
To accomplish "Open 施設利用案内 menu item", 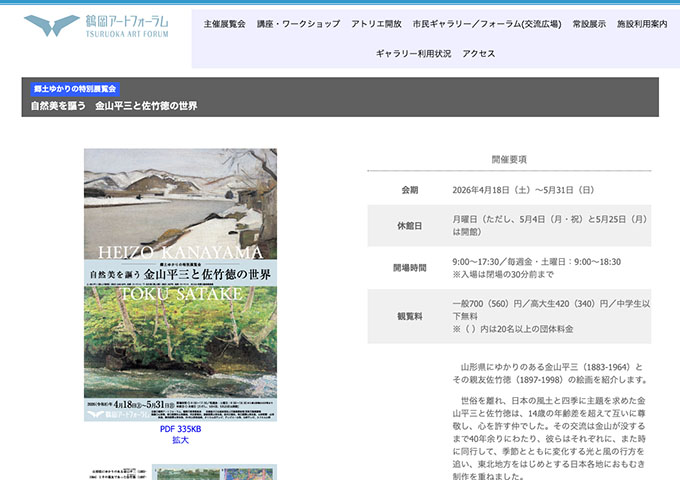I will tap(642, 24).
